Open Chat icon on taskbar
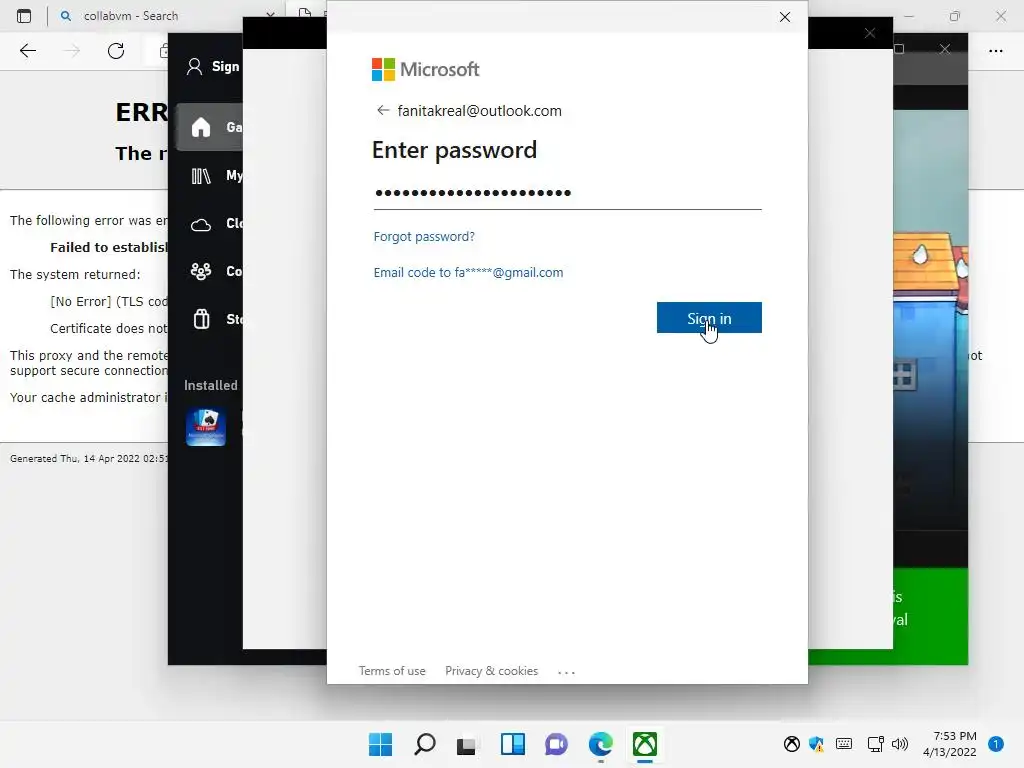This screenshot has width=1024, height=768. click(x=556, y=744)
